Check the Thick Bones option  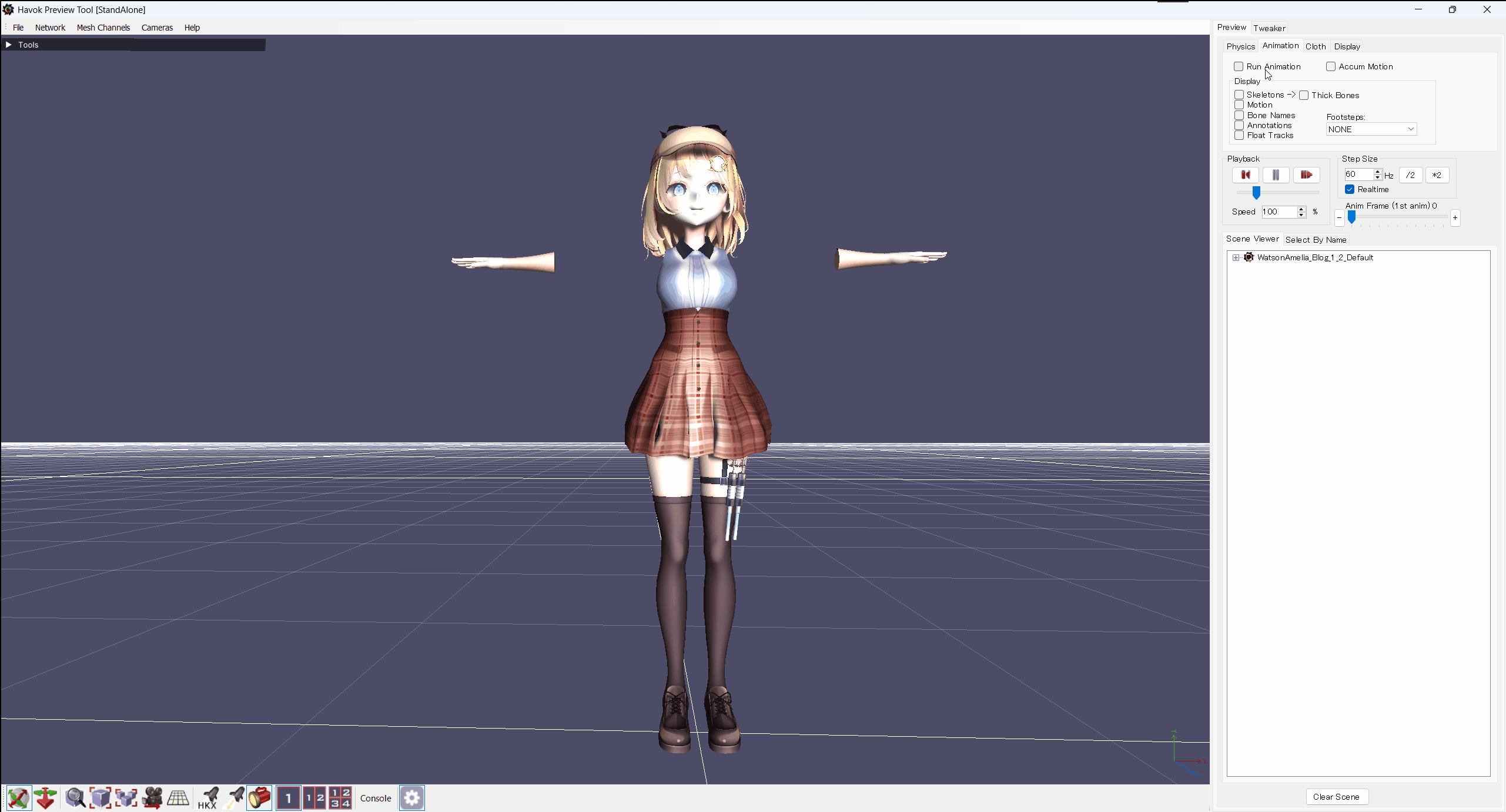[x=1304, y=95]
